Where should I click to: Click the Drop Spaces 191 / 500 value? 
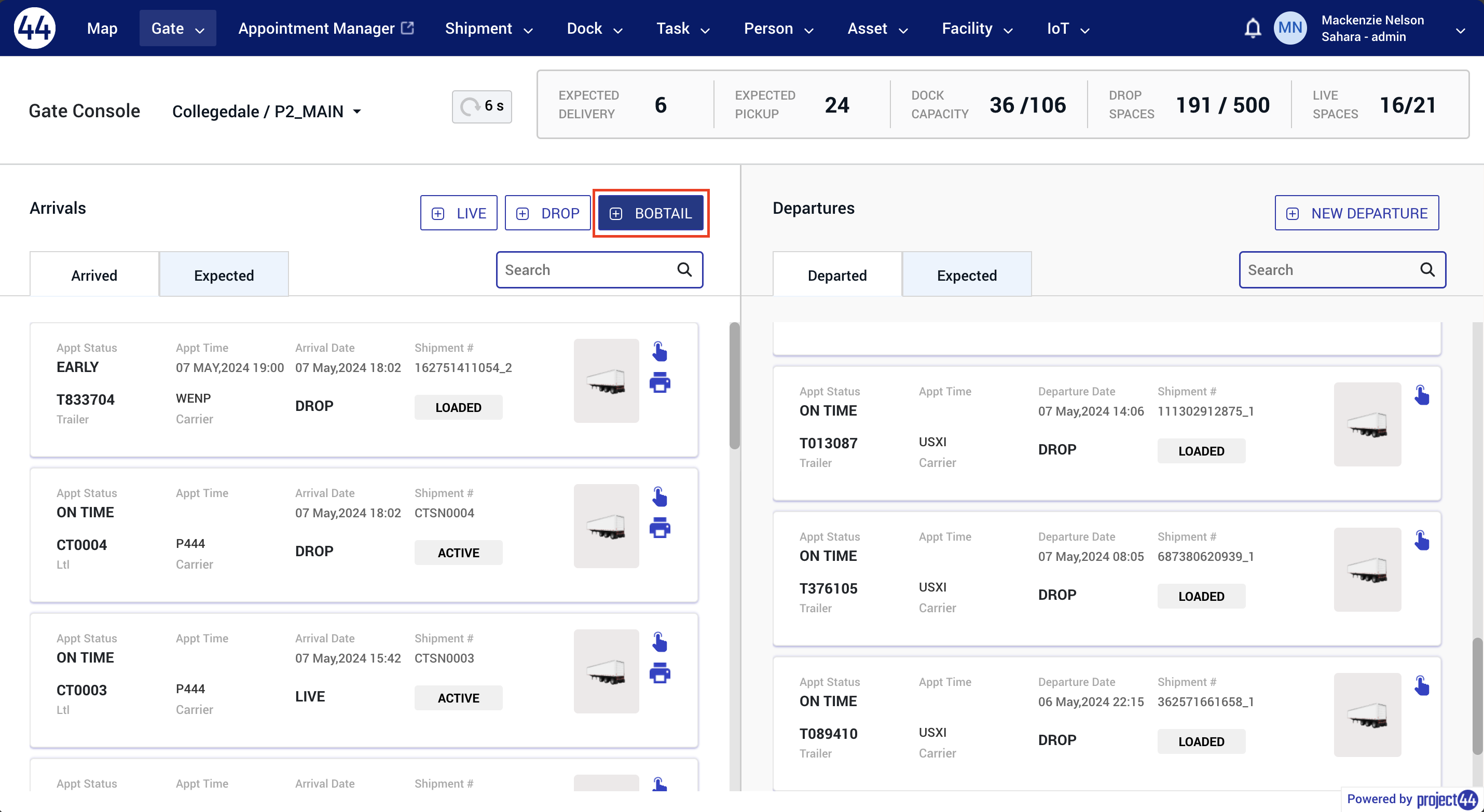[x=1222, y=105]
